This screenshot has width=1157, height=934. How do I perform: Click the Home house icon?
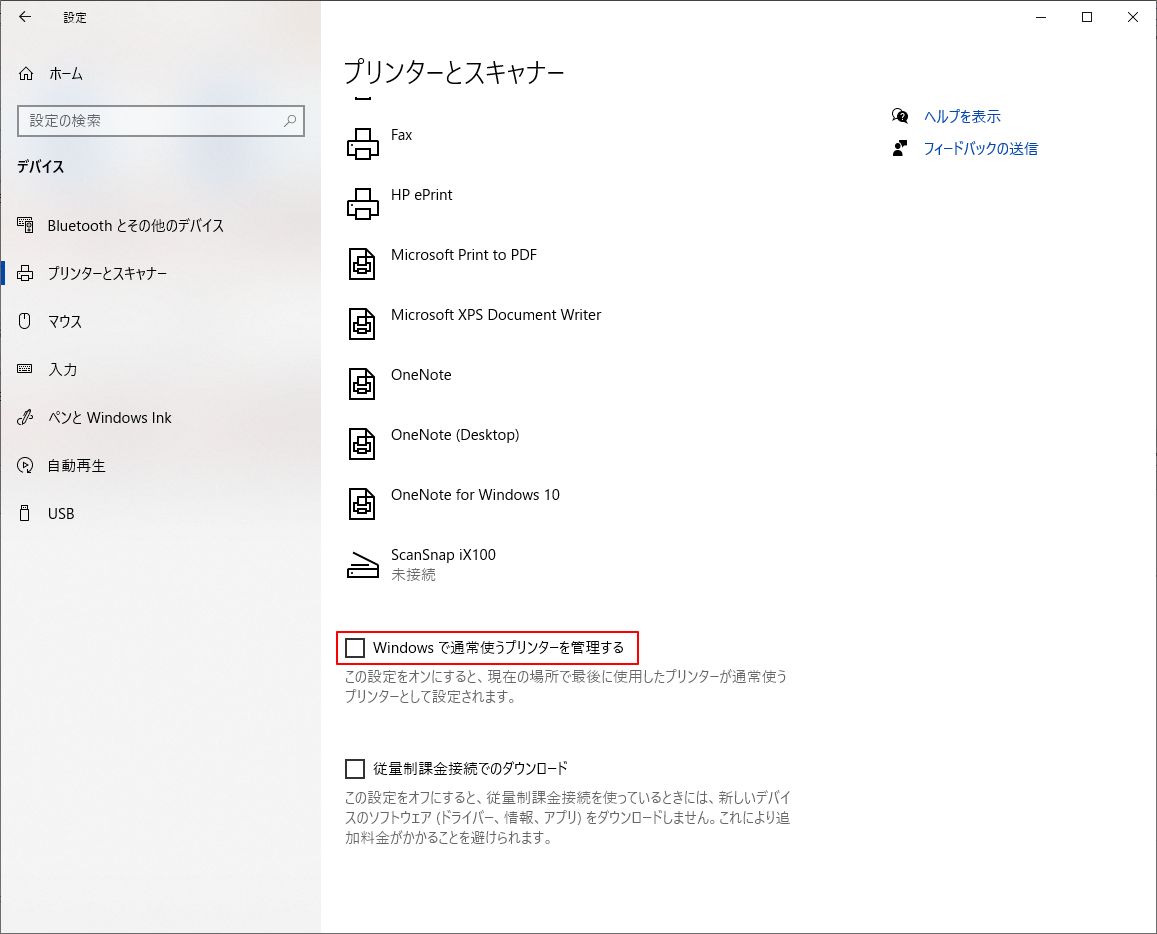pyautogui.click(x=26, y=74)
